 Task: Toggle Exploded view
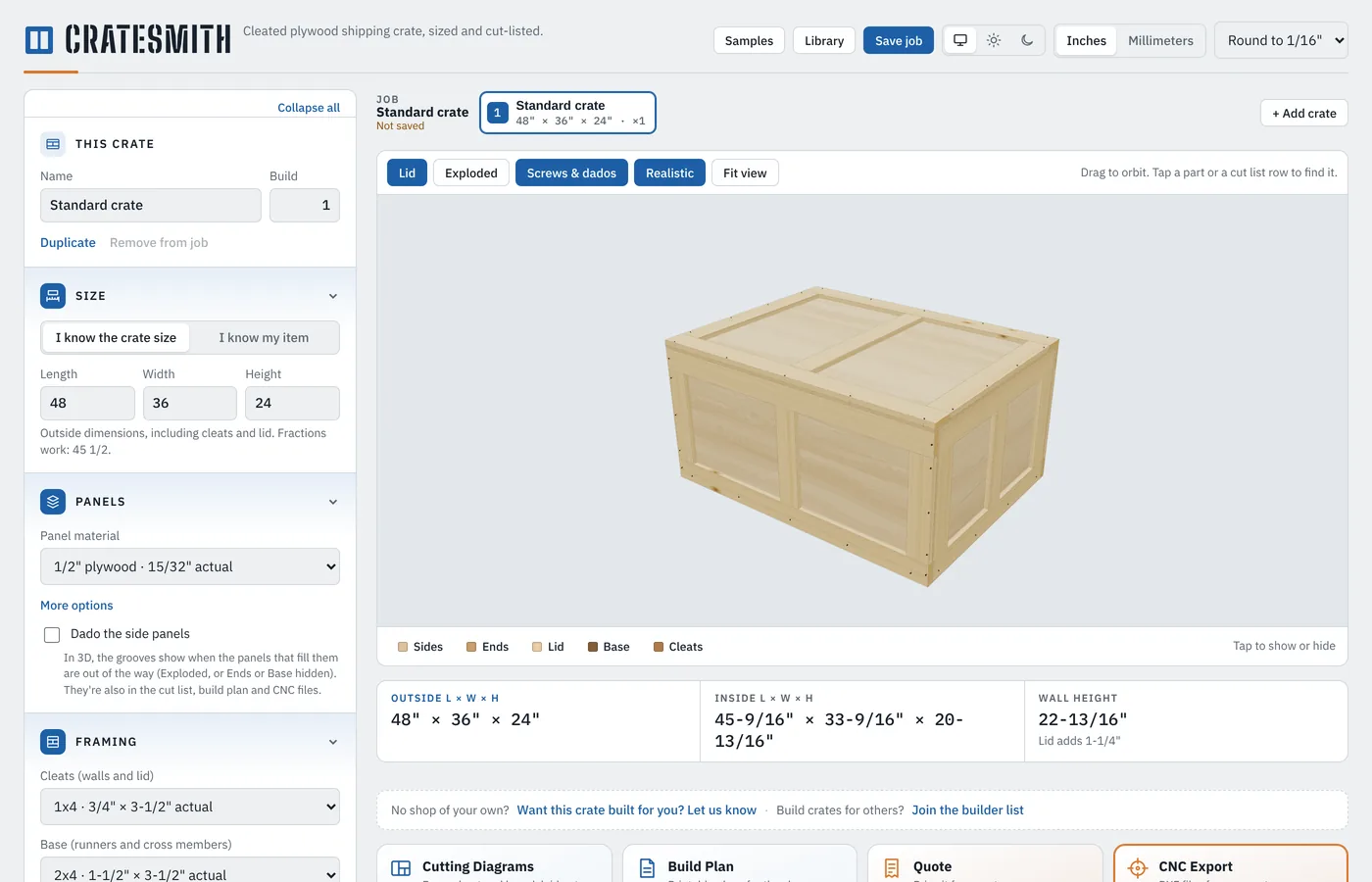(x=471, y=173)
